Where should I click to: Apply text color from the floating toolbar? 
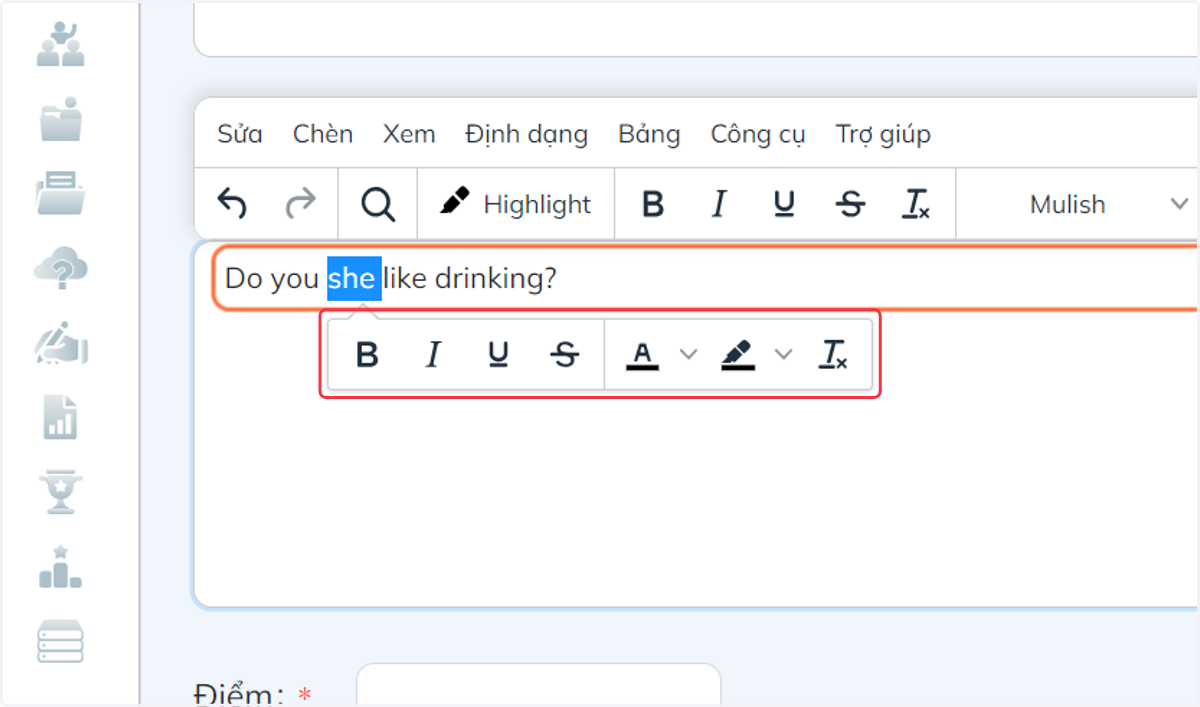point(643,354)
